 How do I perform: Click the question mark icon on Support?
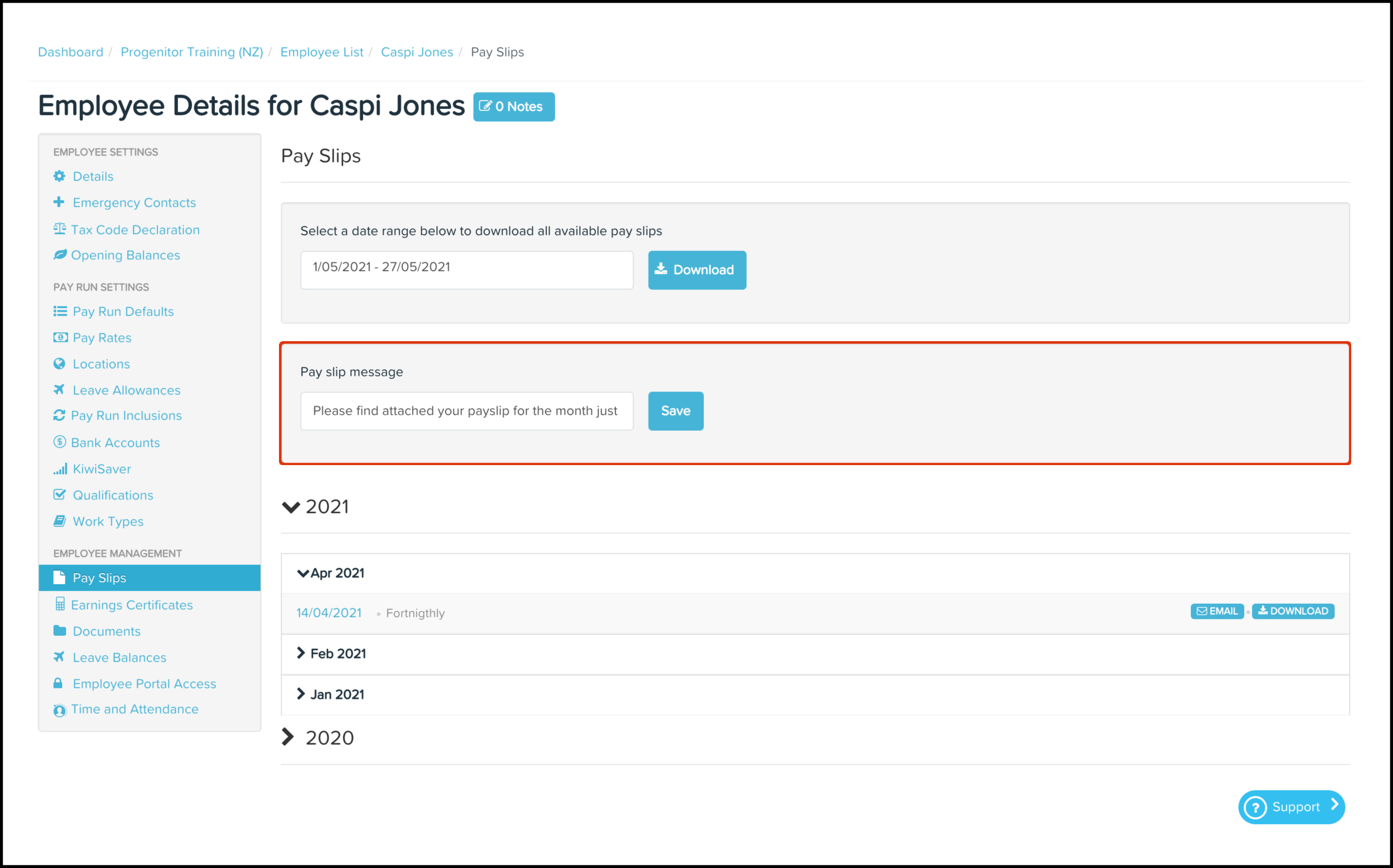click(1255, 807)
